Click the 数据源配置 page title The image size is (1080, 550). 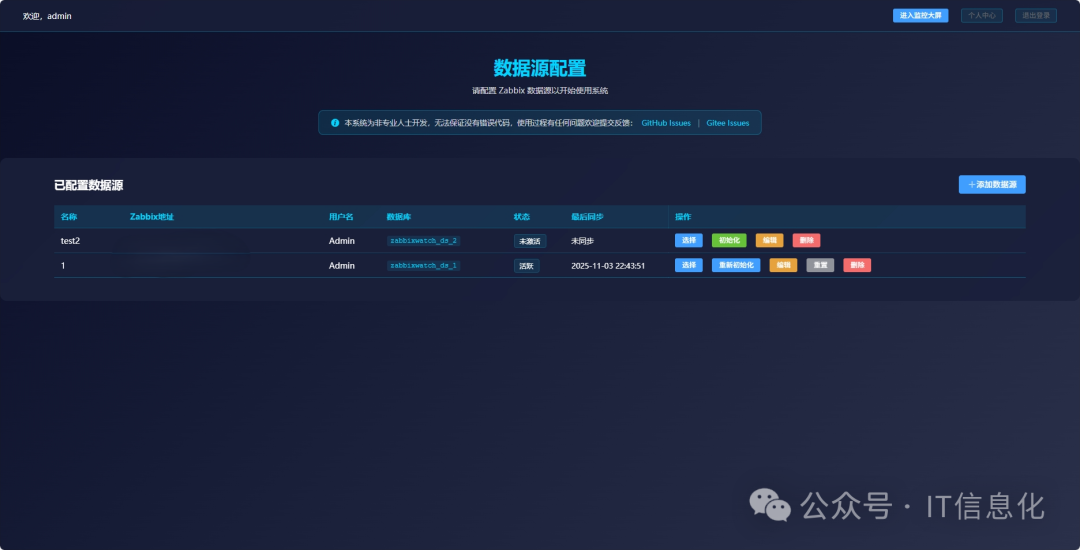coord(540,68)
